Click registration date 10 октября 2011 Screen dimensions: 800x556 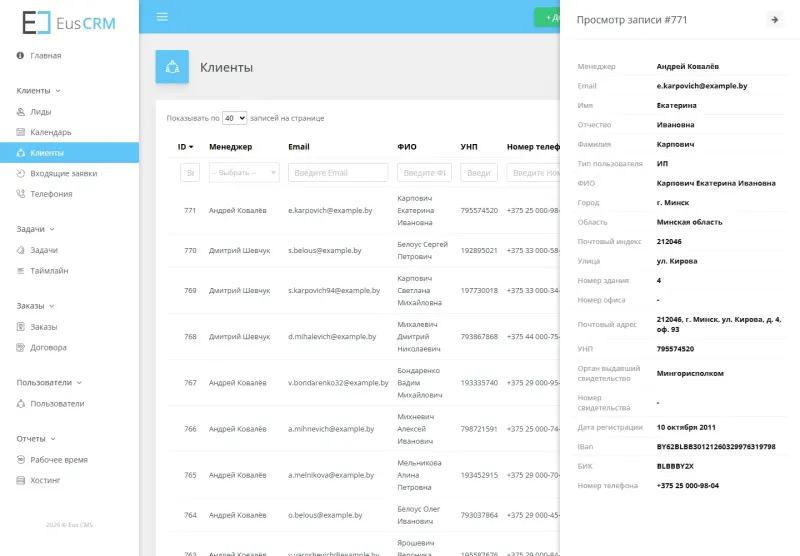pyautogui.click(x=686, y=427)
